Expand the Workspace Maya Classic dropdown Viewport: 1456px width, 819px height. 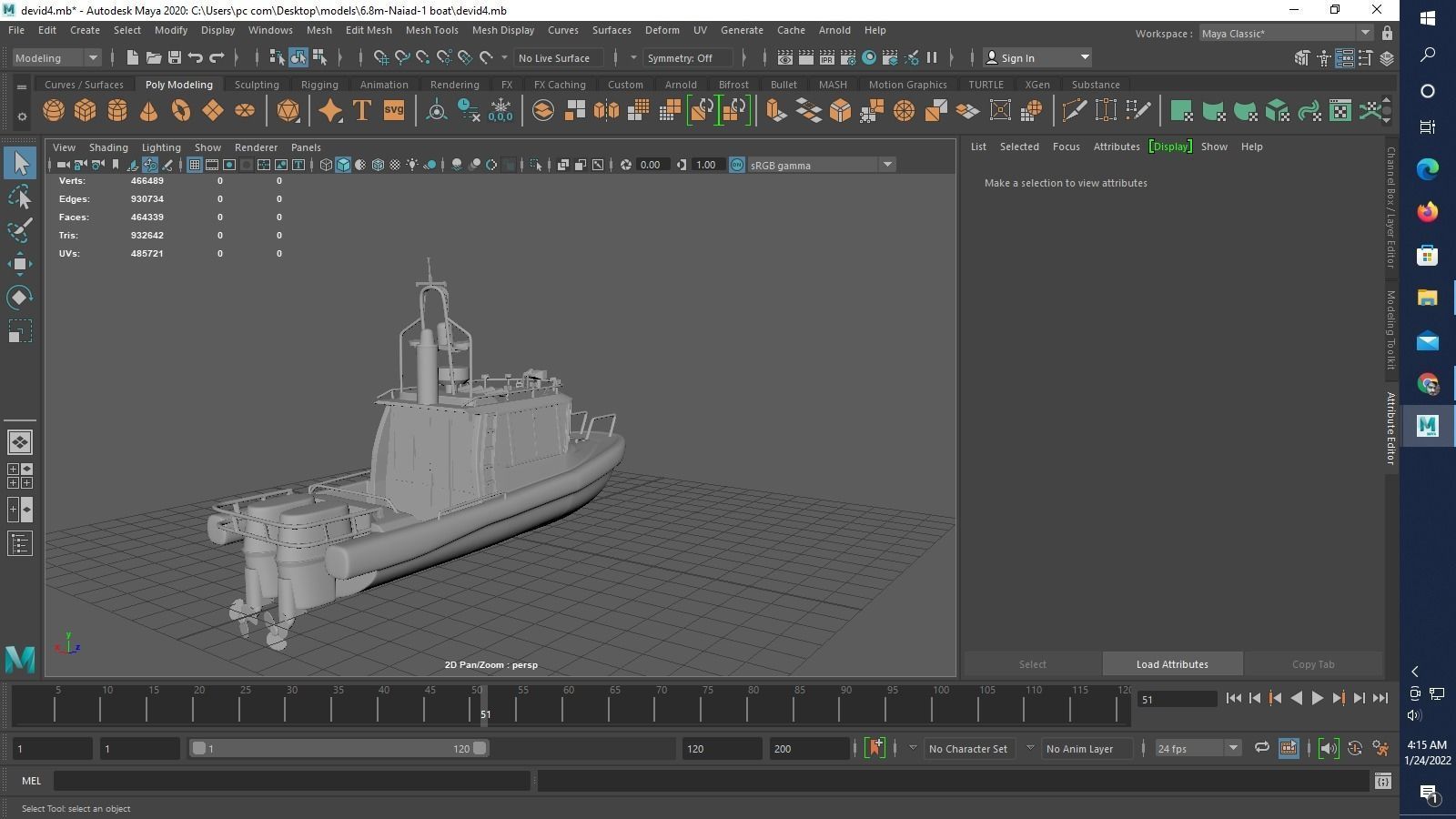coord(1285,33)
